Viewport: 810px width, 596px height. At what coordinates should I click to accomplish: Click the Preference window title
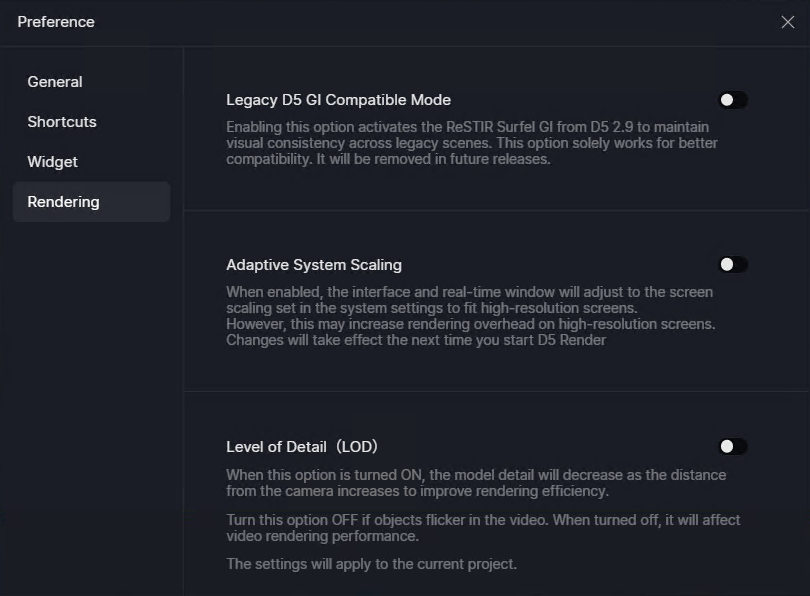(56, 22)
